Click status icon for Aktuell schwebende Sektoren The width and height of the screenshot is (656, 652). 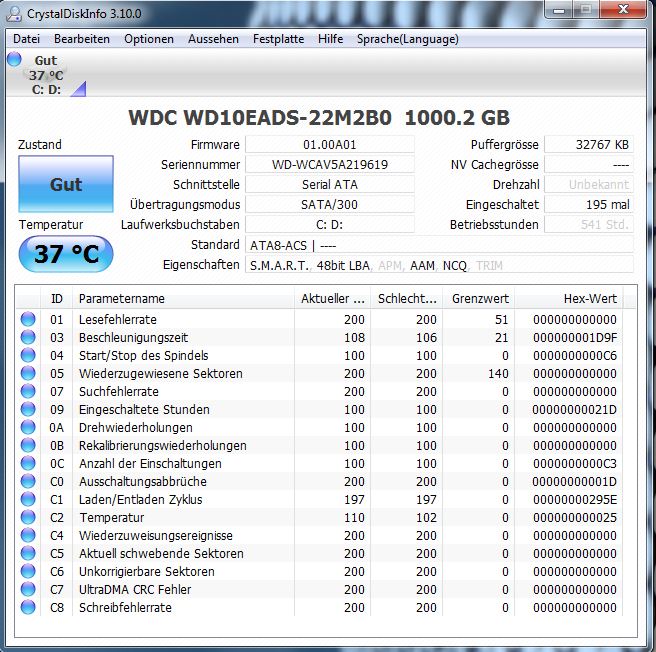[x=28, y=553]
